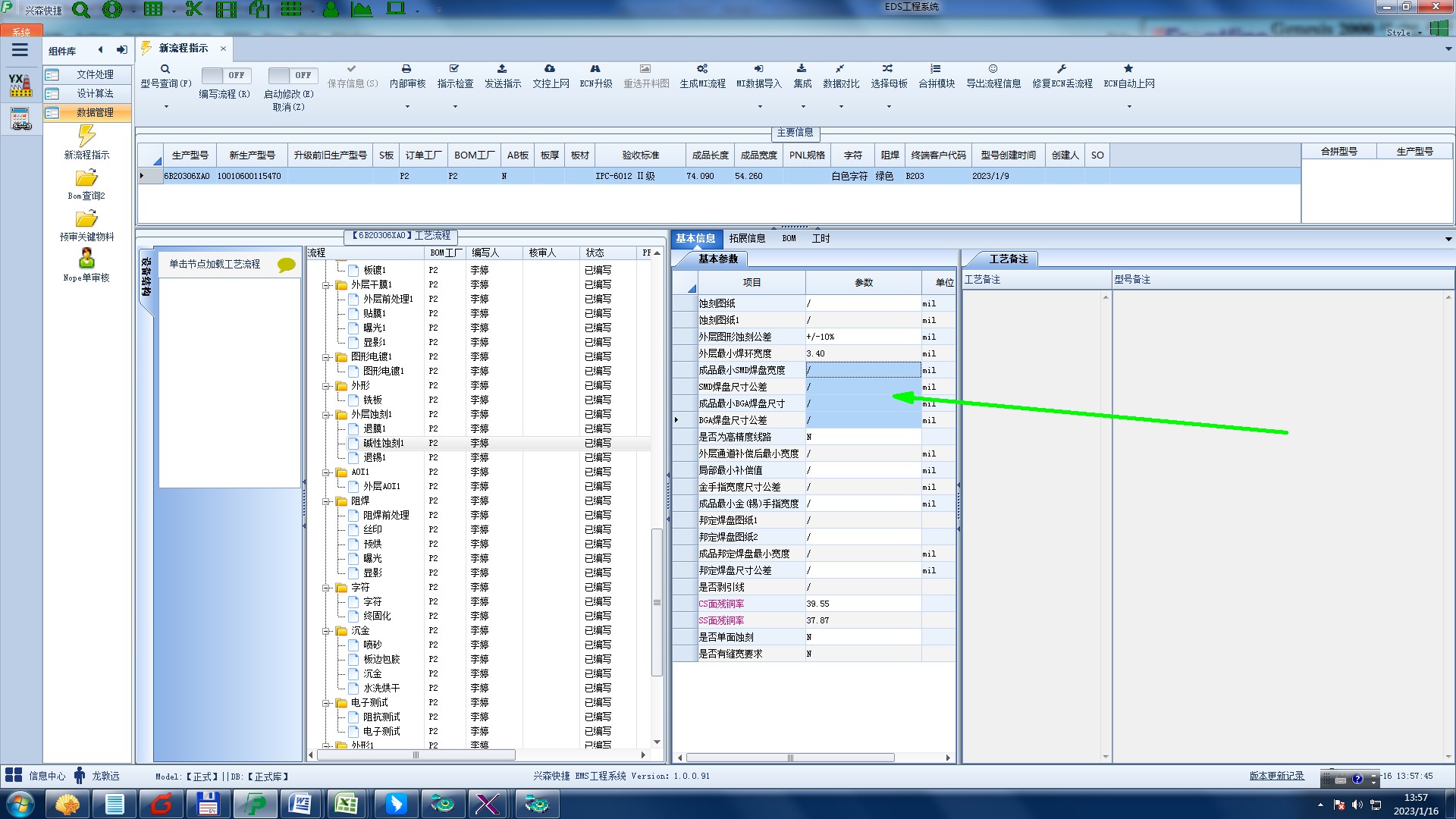The image size is (1456, 819).
Task: Open Excel from the Windows taskbar
Action: (347, 804)
